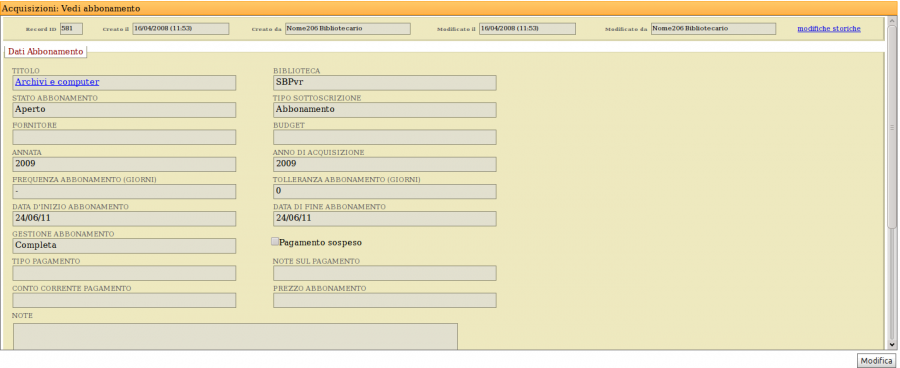The width and height of the screenshot is (900, 368).
Task: Click the empty Fornitore field
Action: click(x=124, y=137)
